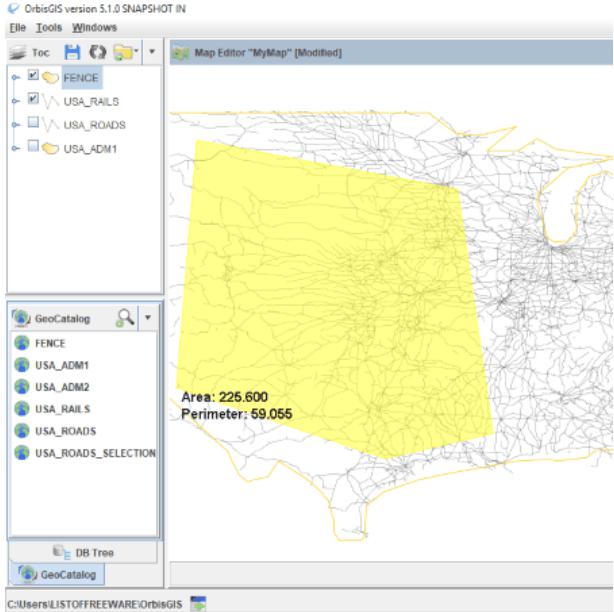Screen dimensions: 614x612
Task: Click the folder icon in Toc toolbar
Action: click(124, 52)
